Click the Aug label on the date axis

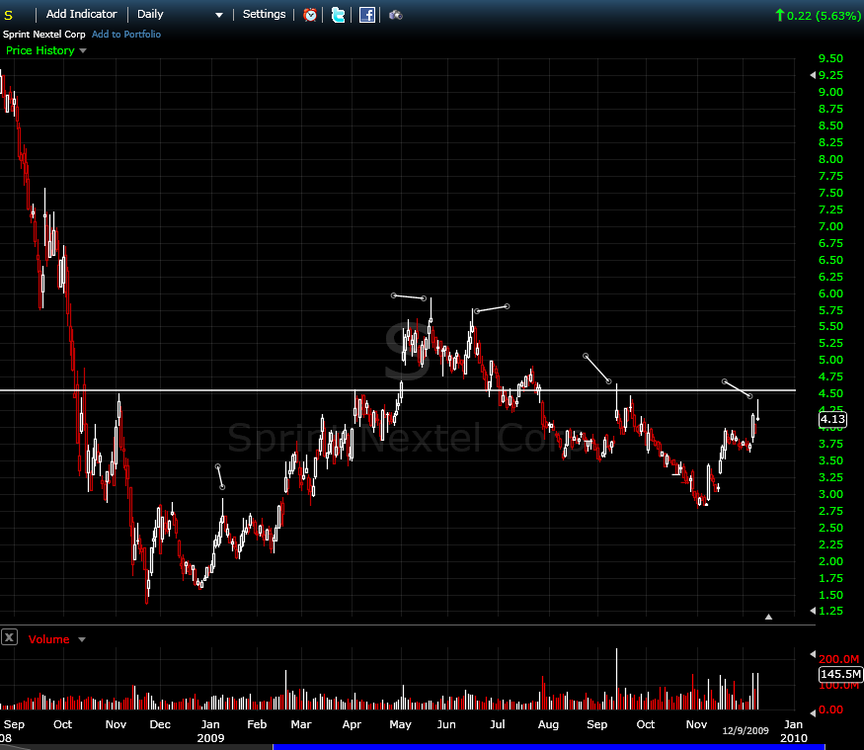[x=548, y=724]
